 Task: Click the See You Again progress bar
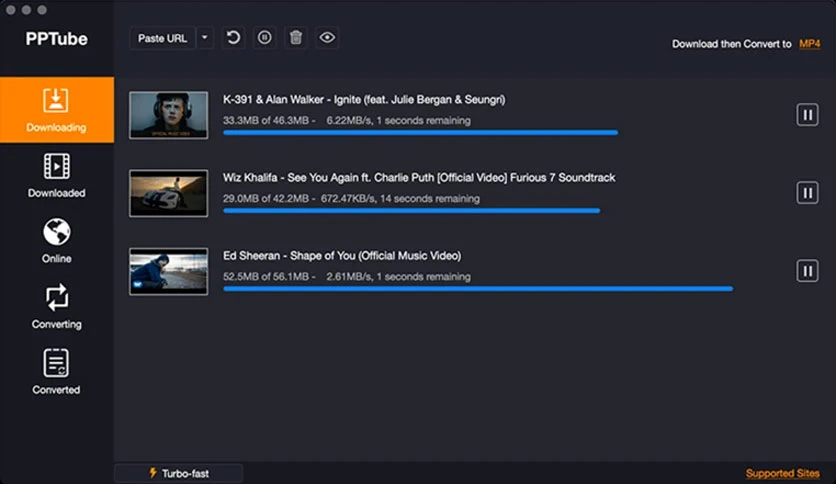tap(412, 211)
